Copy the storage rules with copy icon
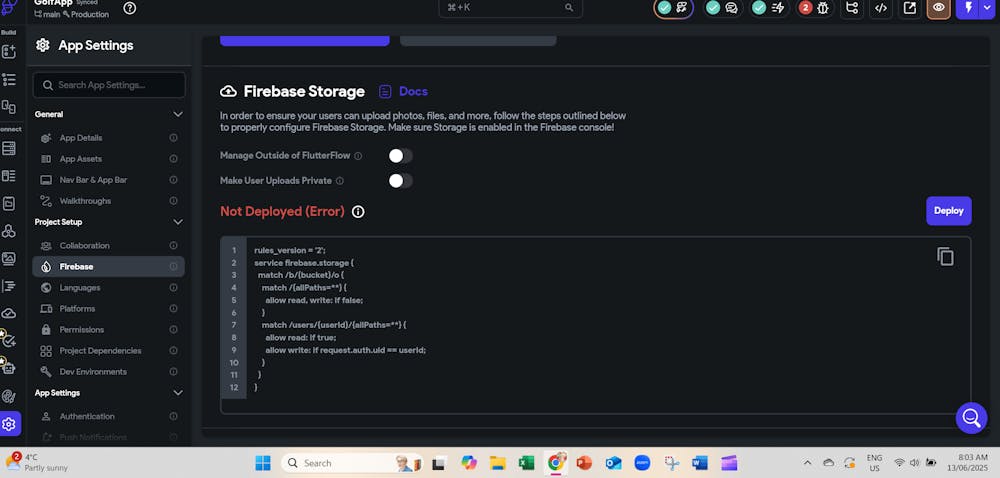The image size is (1000, 478). pos(945,256)
